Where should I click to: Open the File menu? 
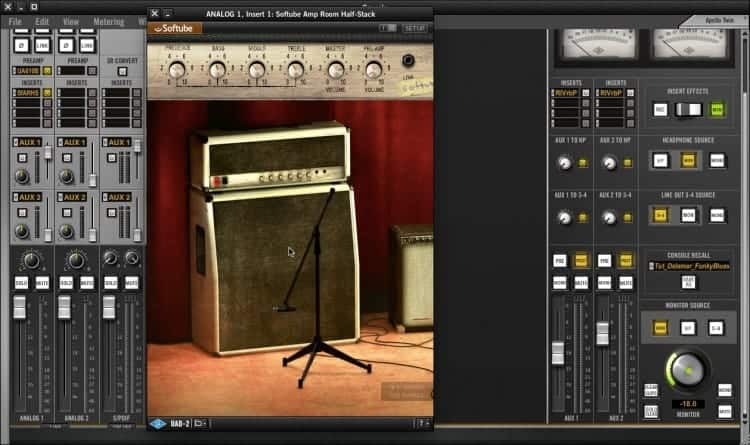[x=15, y=22]
